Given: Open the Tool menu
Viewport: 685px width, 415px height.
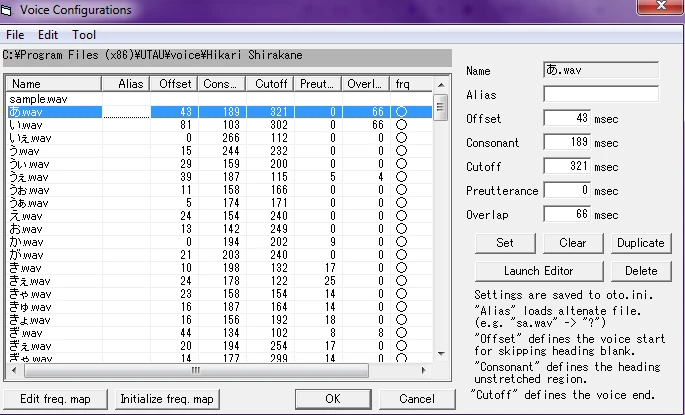Looking at the screenshot, I should tap(84, 35).
